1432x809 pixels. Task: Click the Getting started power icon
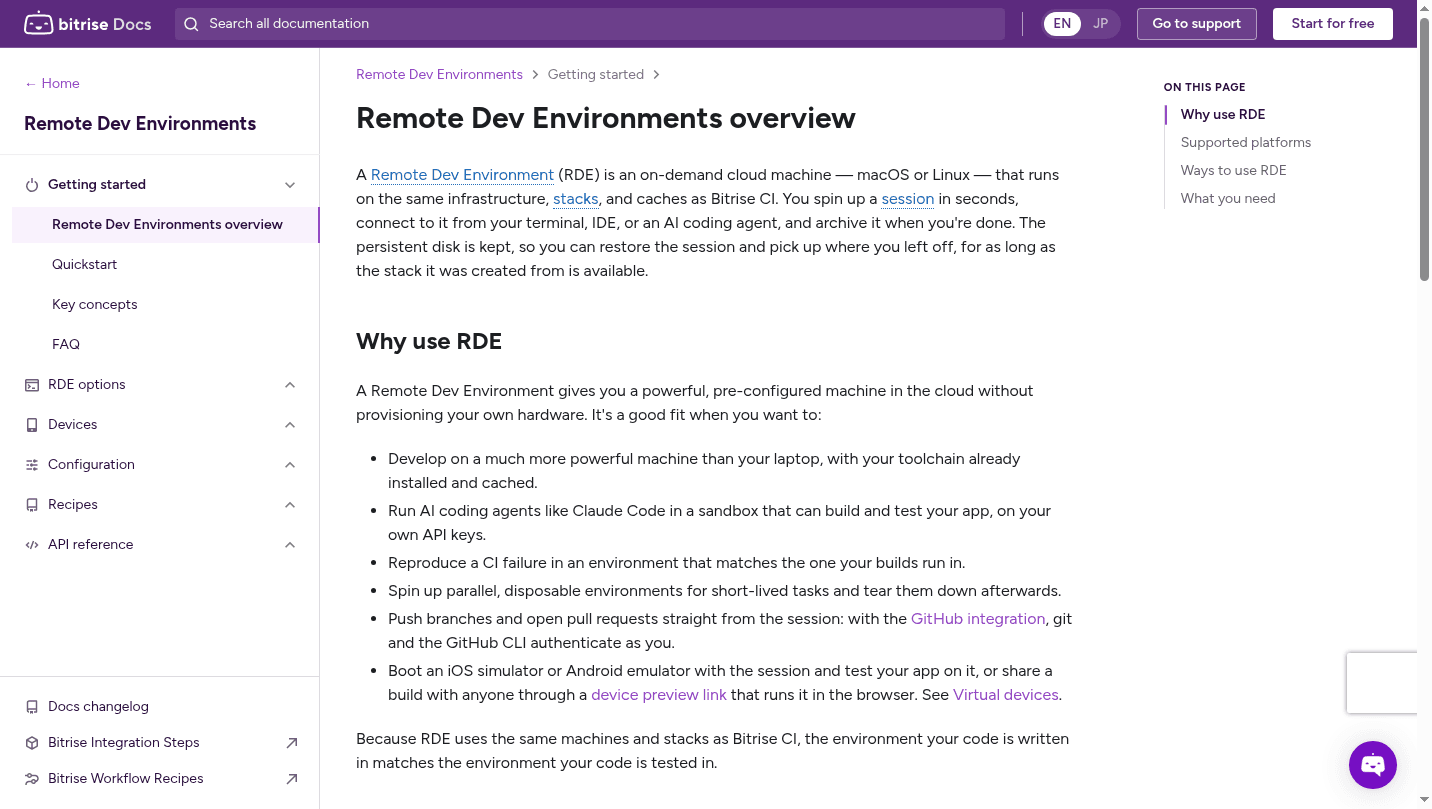[x=32, y=185]
